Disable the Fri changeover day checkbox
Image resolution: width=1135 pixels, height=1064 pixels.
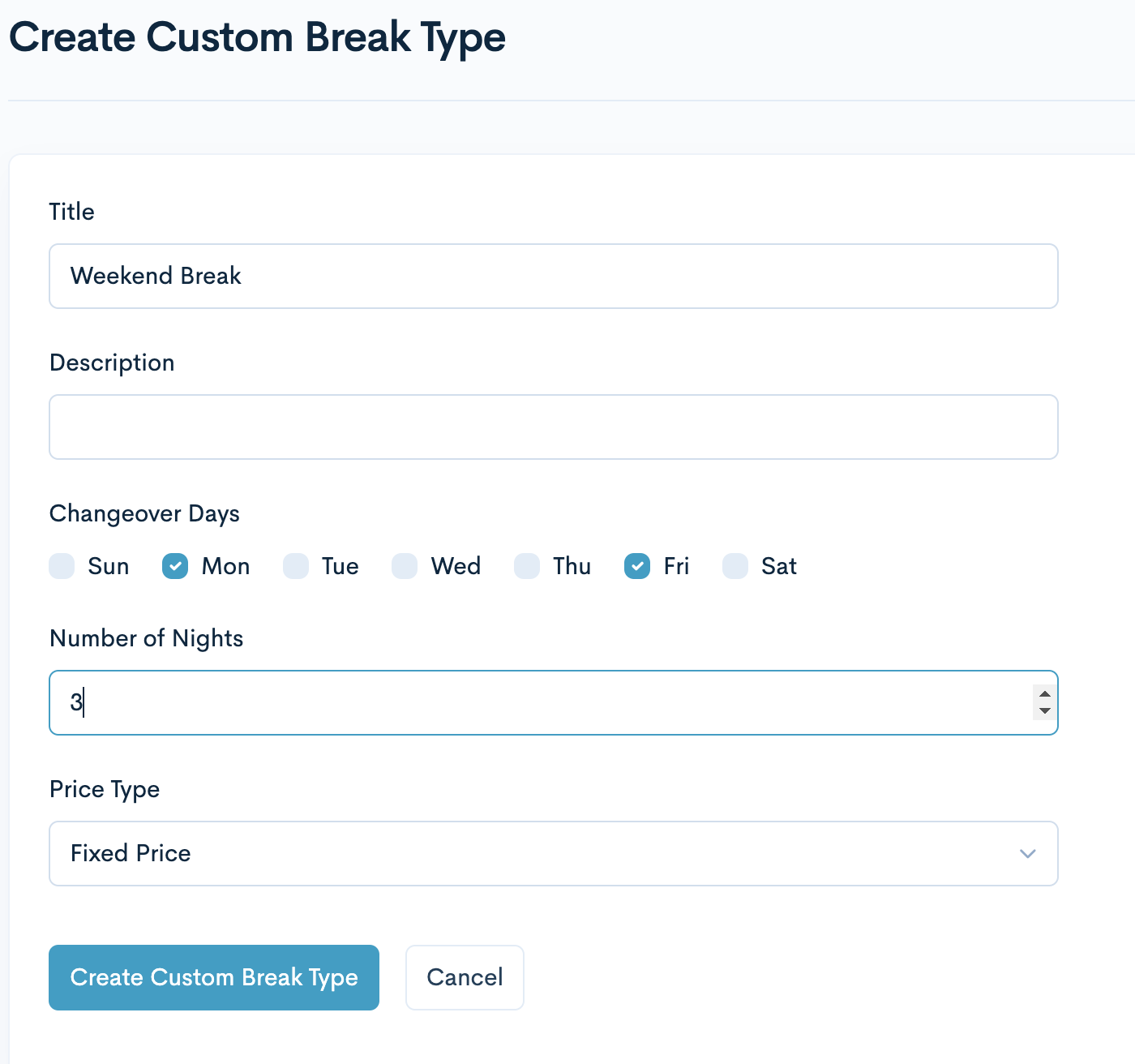pos(637,566)
